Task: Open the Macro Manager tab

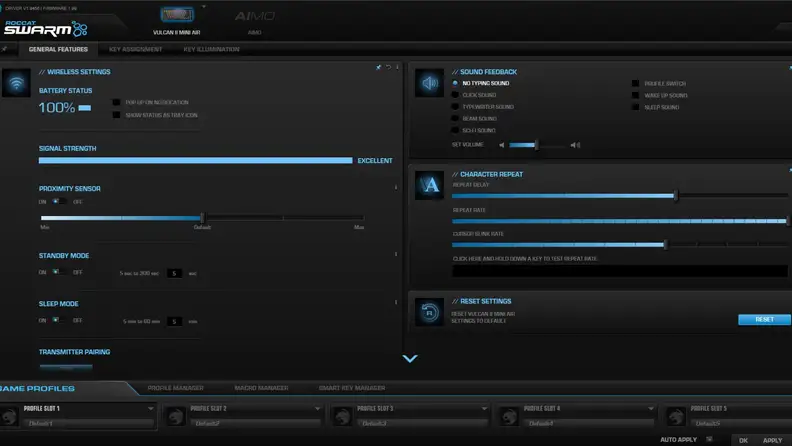Action: point(261,388)
